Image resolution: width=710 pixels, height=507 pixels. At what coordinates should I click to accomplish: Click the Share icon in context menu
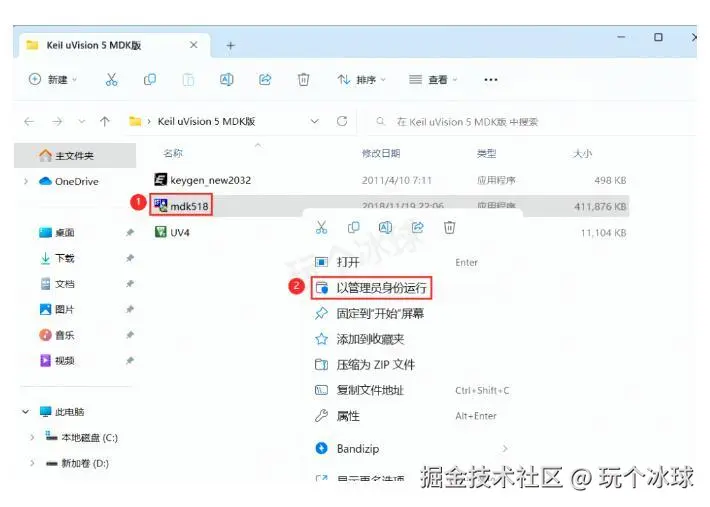click(417, 227)
